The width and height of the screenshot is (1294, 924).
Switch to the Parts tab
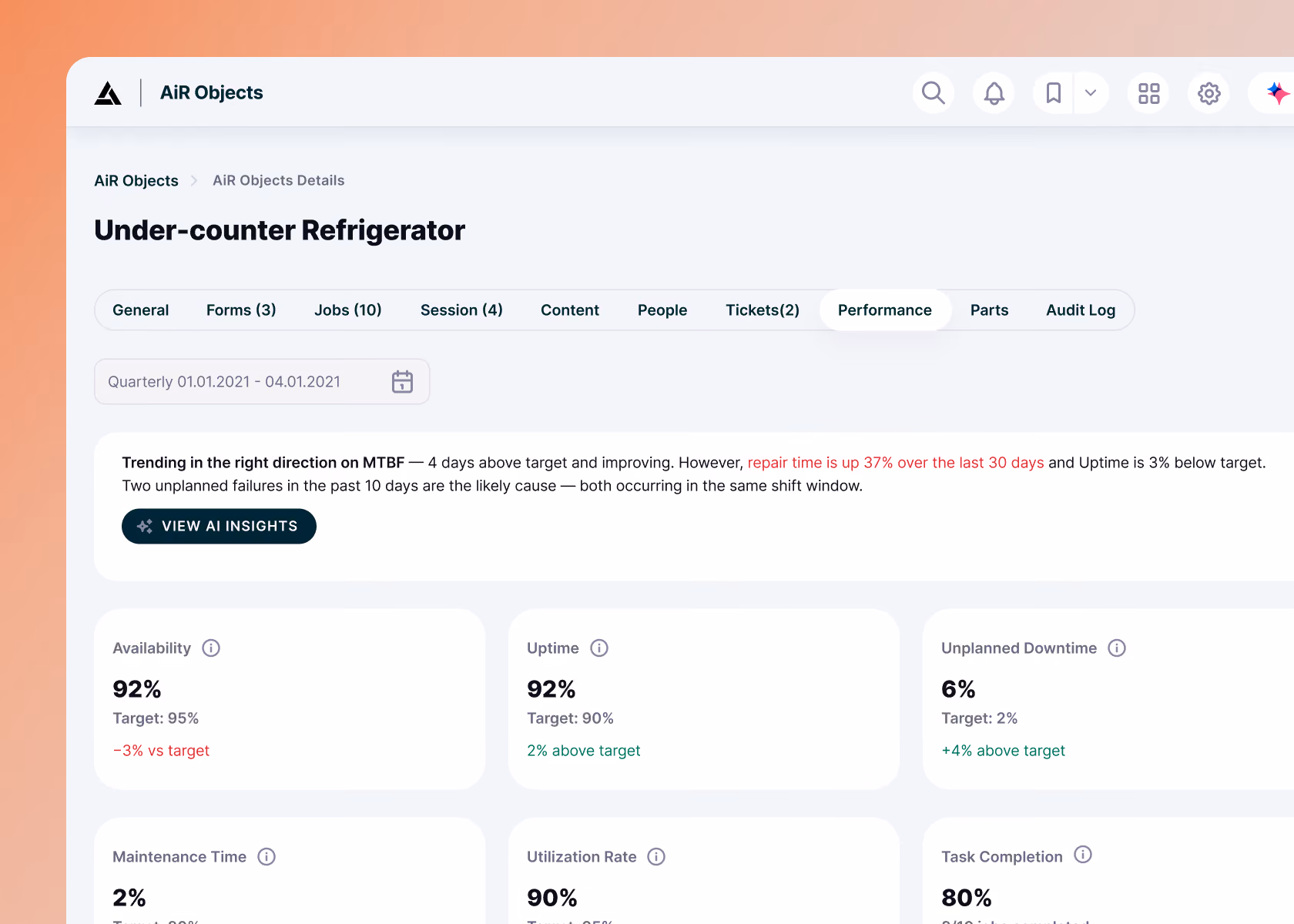pyautogui.click(x=989, y=310)
